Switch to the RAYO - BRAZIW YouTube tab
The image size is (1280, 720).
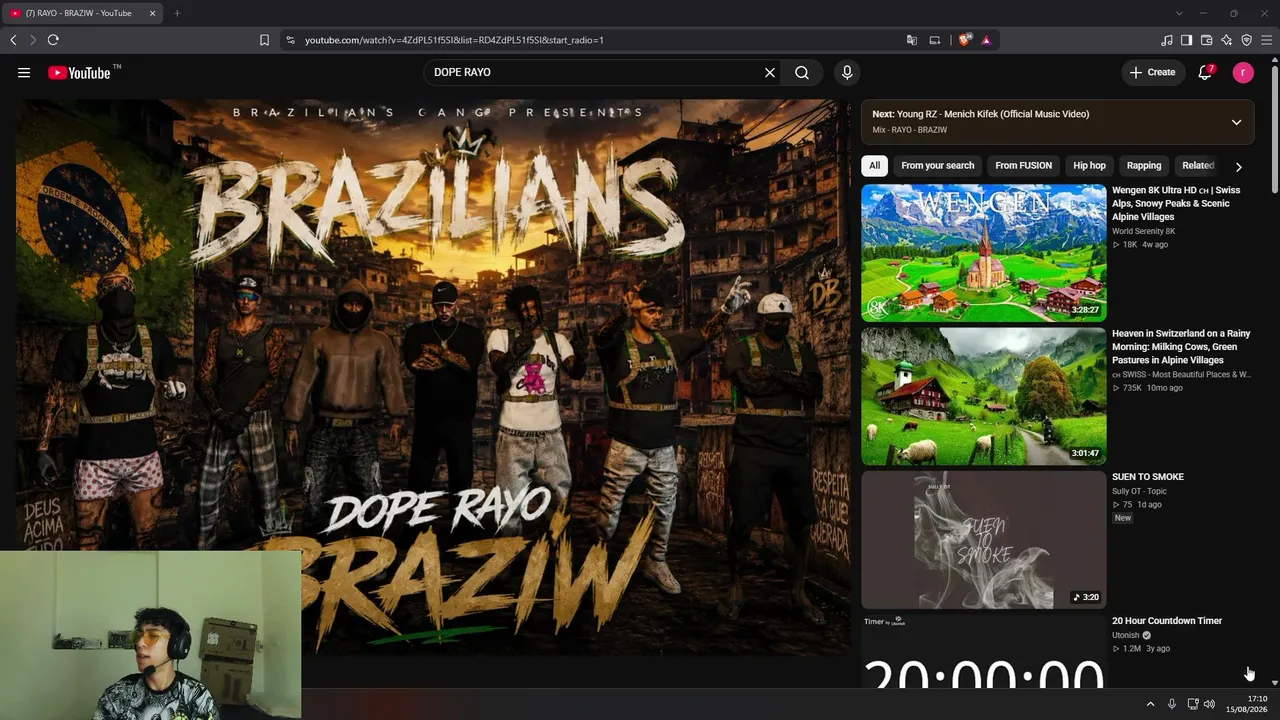coord(82,13)
